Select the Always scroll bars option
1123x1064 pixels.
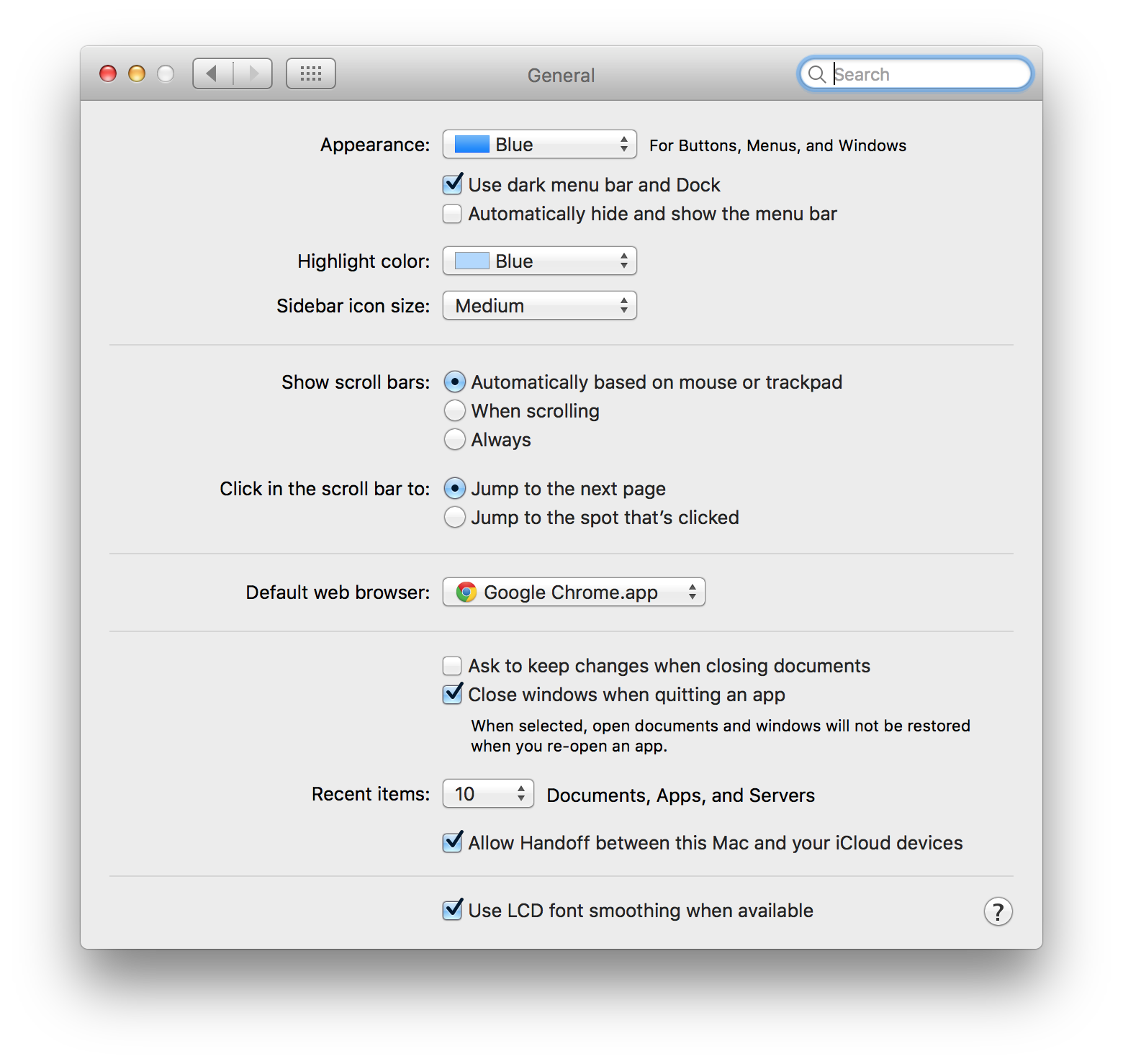tap(455, 439)
